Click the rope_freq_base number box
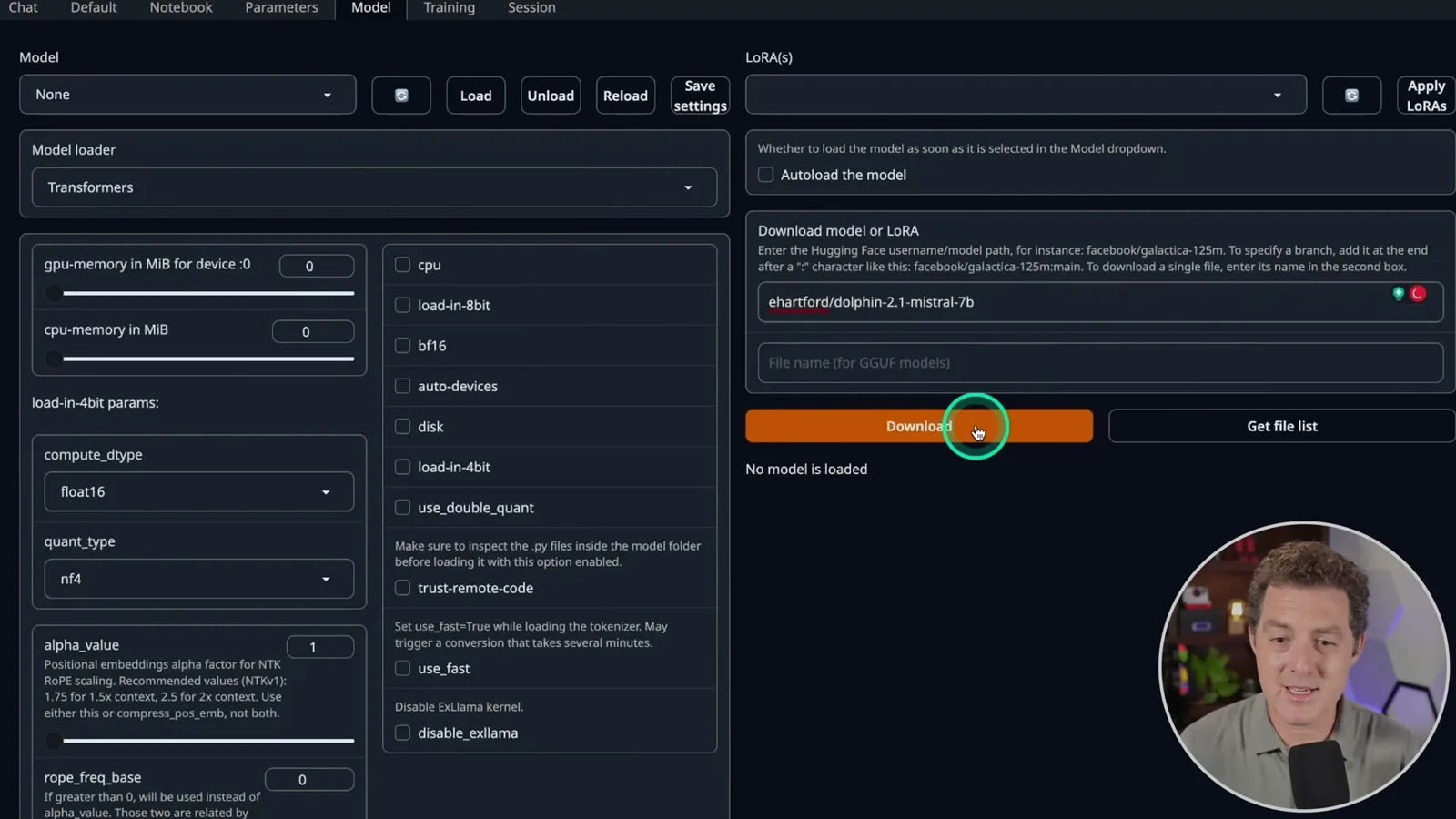Screen dimensions: 1456x819 click(x=309, y=779)
